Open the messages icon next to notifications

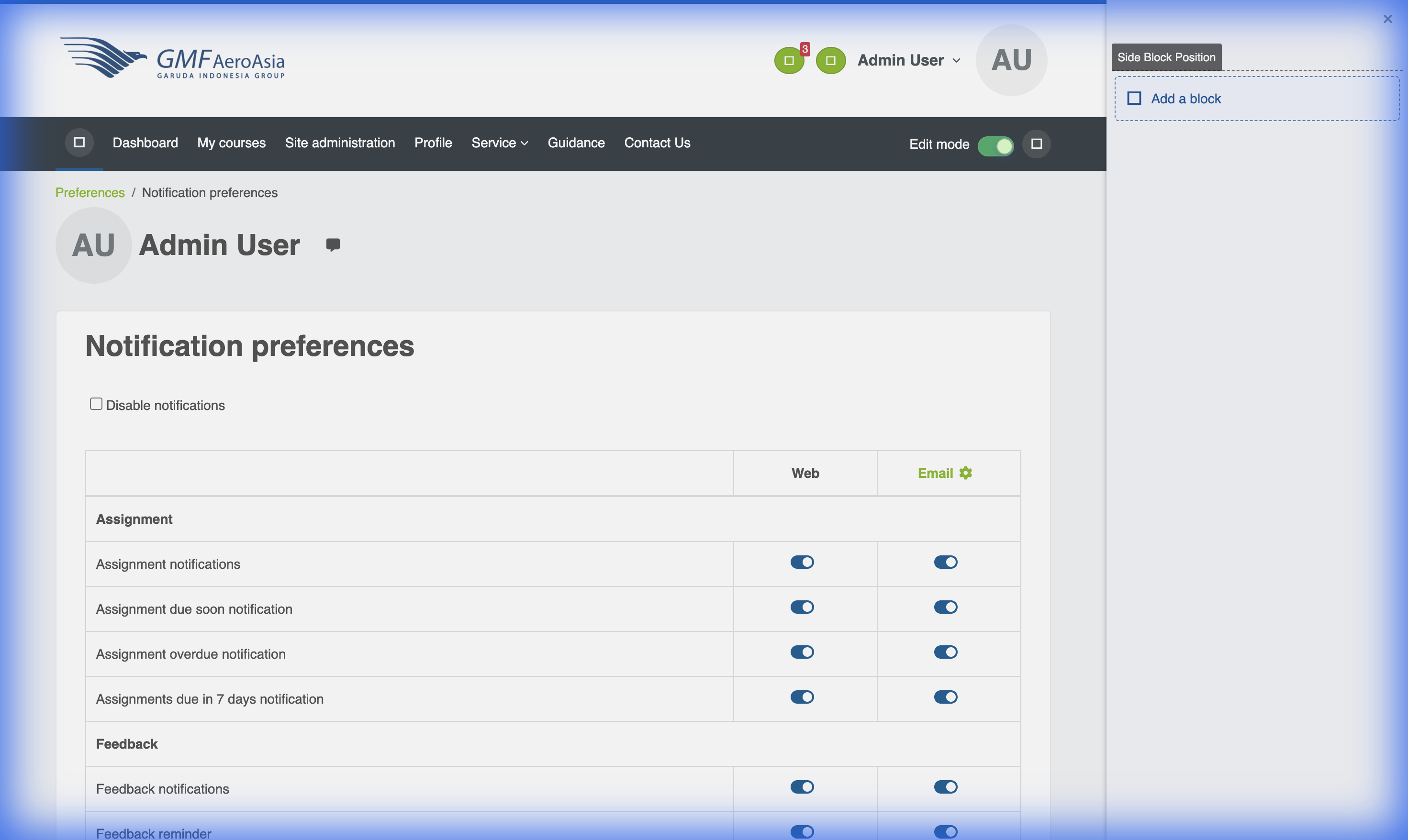[x=830, y=60]
